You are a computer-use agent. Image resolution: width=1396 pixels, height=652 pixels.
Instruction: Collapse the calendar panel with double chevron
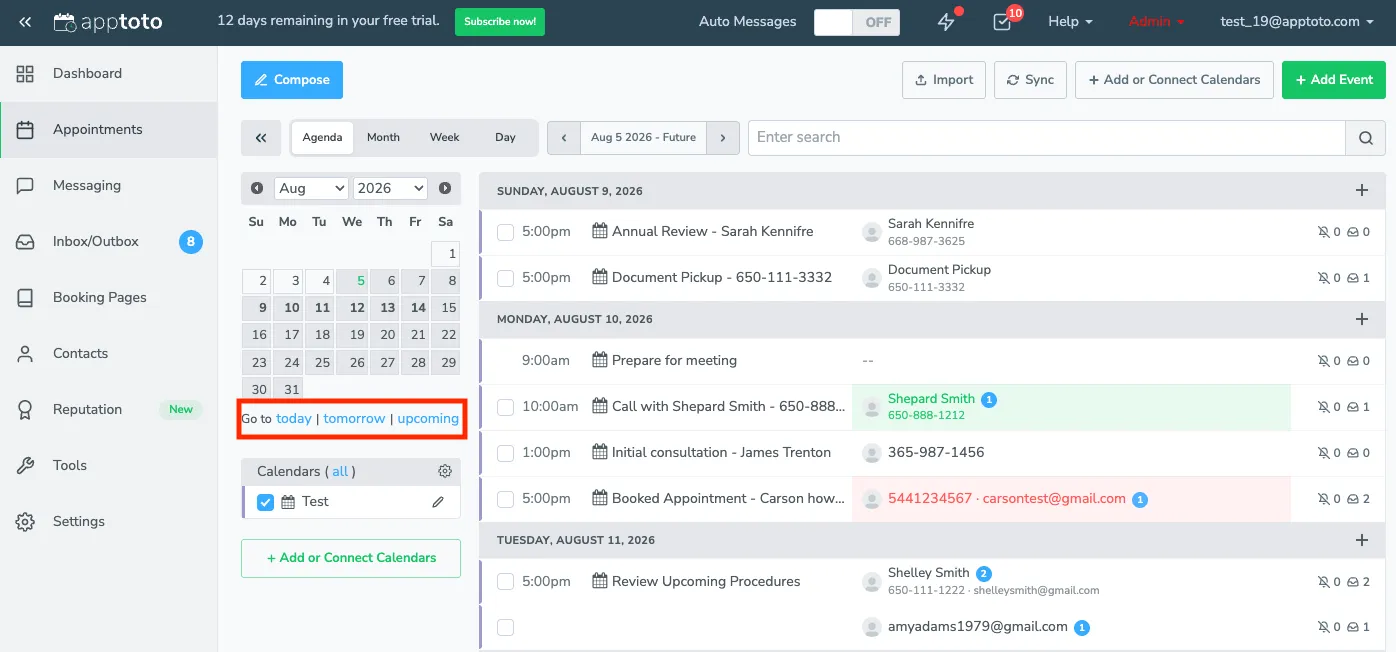pos(261,138)
